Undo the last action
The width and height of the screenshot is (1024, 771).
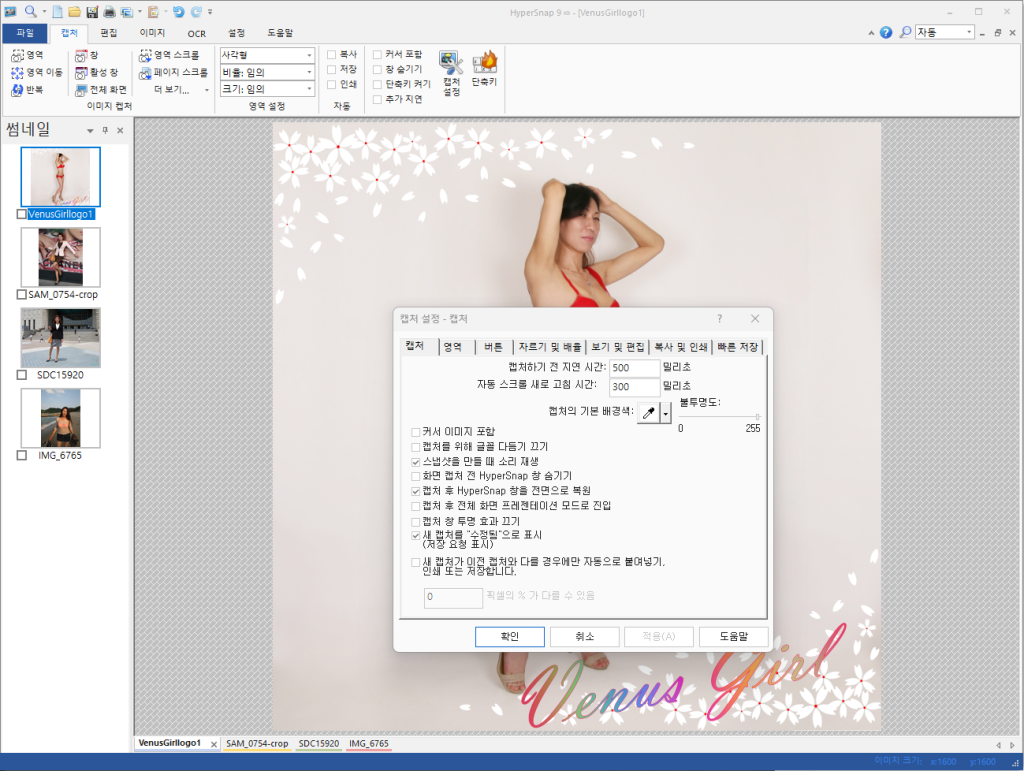click(x=178, y=12)
